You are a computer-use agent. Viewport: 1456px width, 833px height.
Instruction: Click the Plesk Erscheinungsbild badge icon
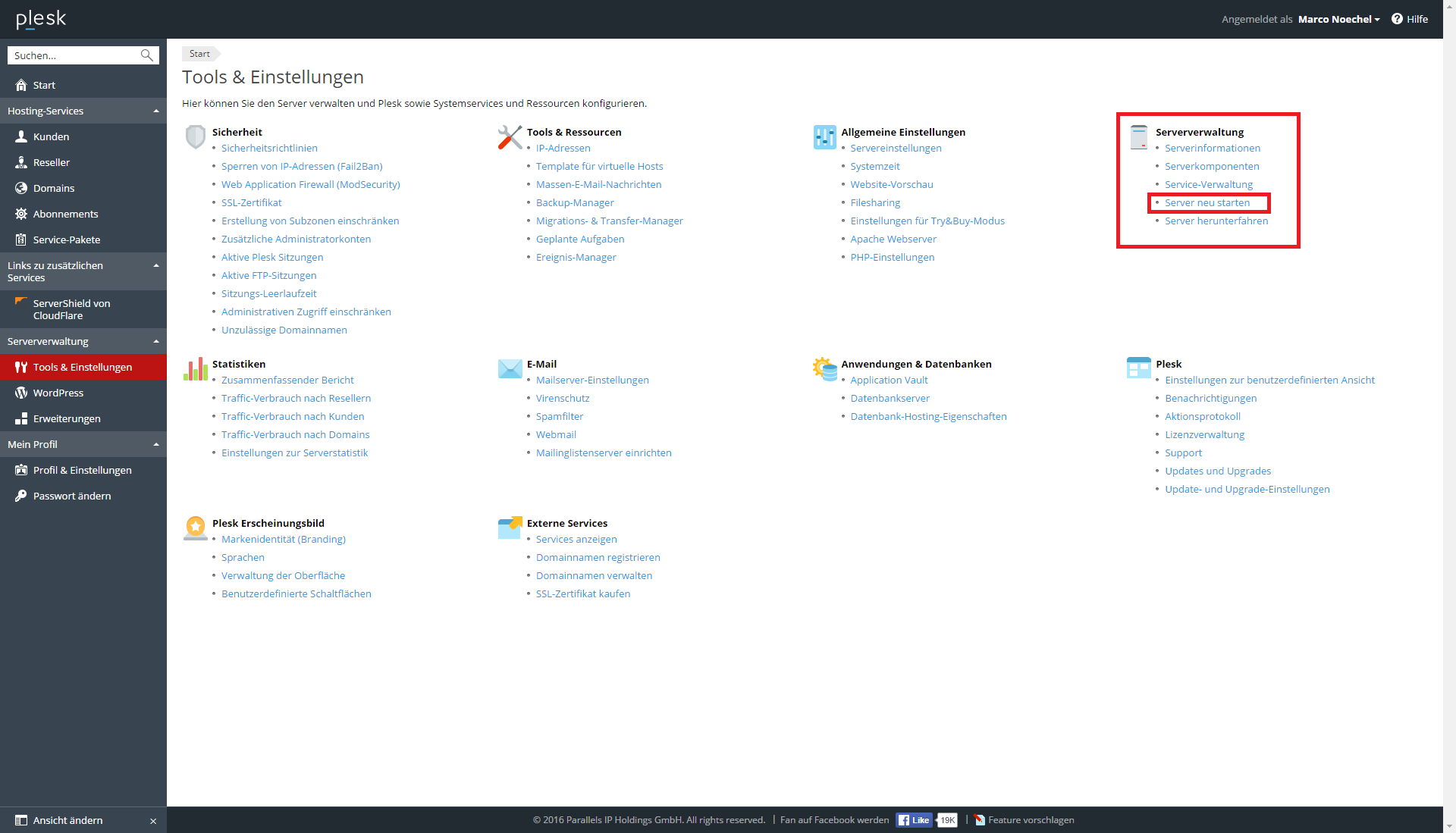coord(196,528)
